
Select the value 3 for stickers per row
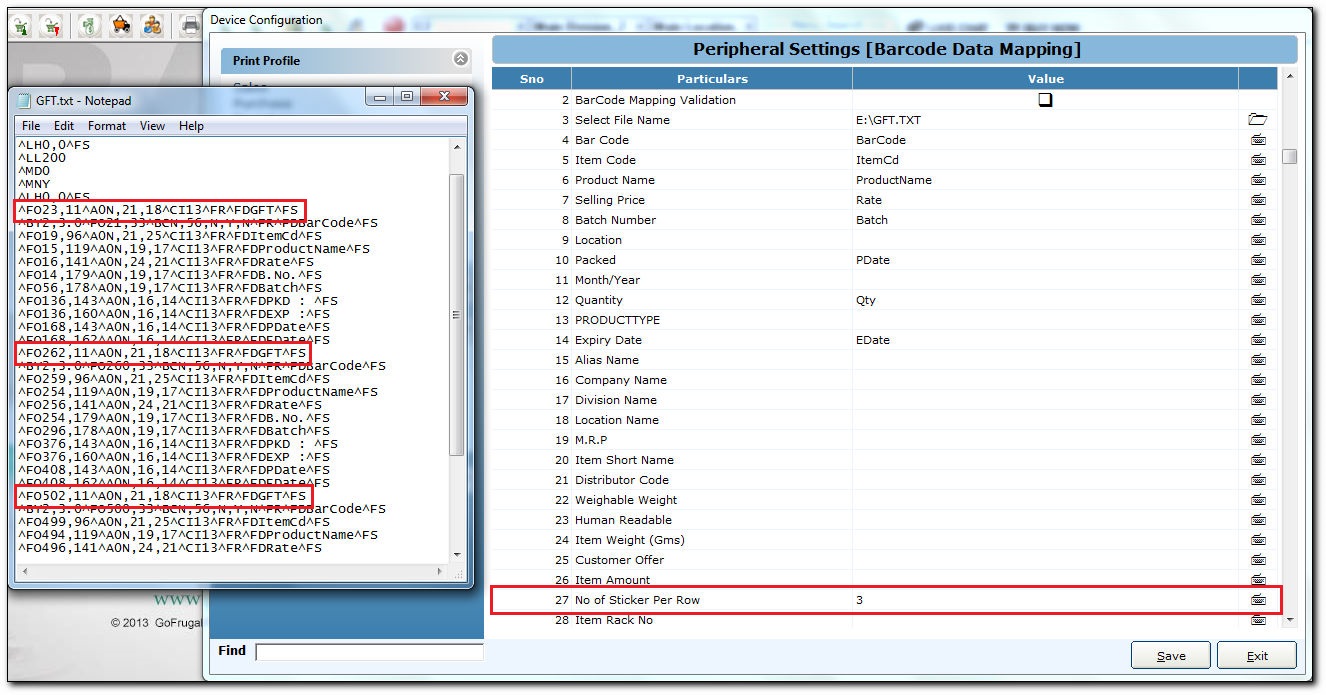point(859,600)
